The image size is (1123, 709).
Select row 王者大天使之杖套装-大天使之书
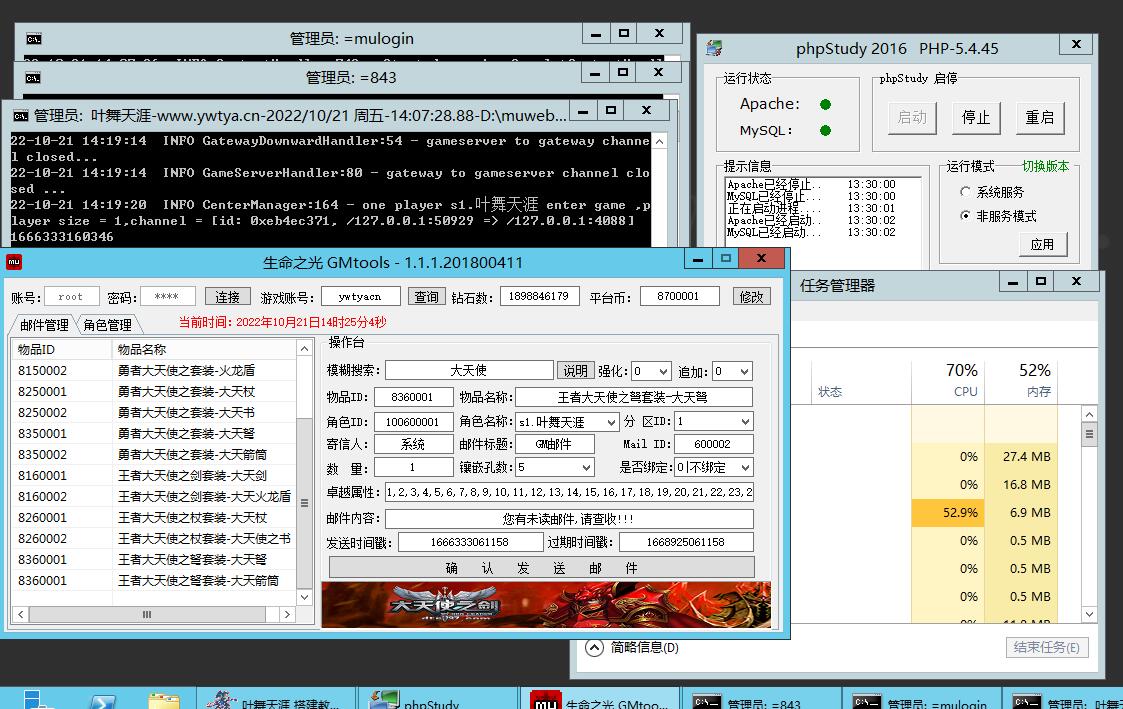153,539
